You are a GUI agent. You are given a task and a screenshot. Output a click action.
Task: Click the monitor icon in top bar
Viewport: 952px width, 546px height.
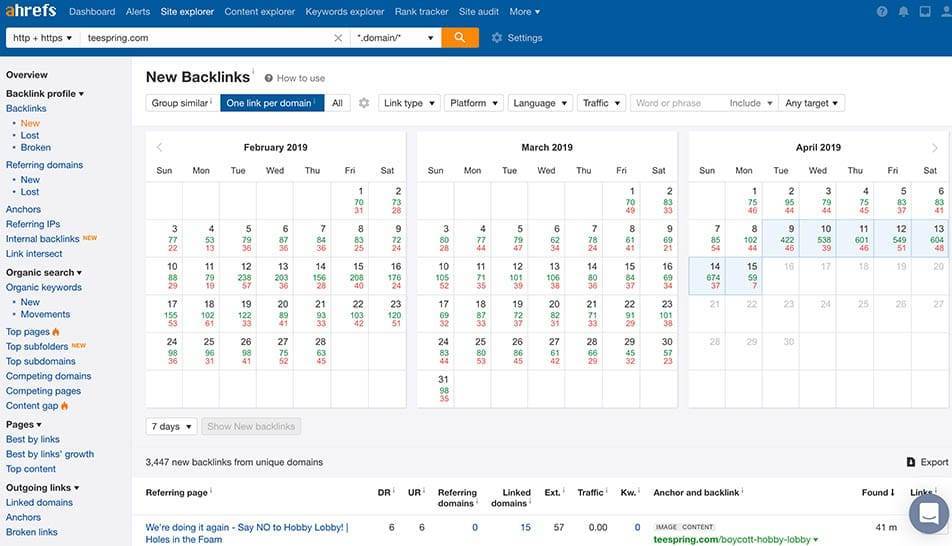(925, 12)
